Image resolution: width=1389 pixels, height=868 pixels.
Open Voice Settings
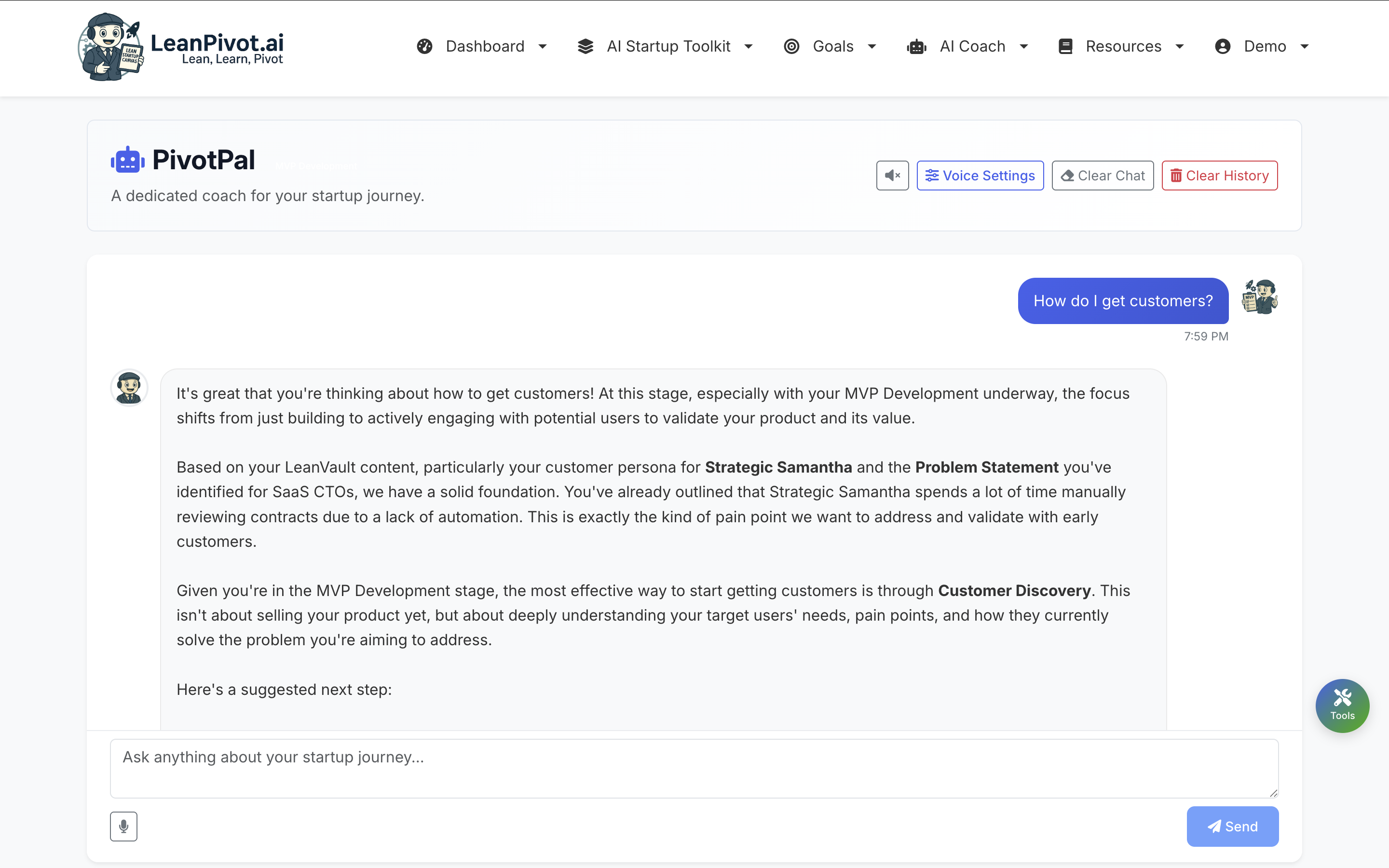pyautogui.click(x=980, y=175)
